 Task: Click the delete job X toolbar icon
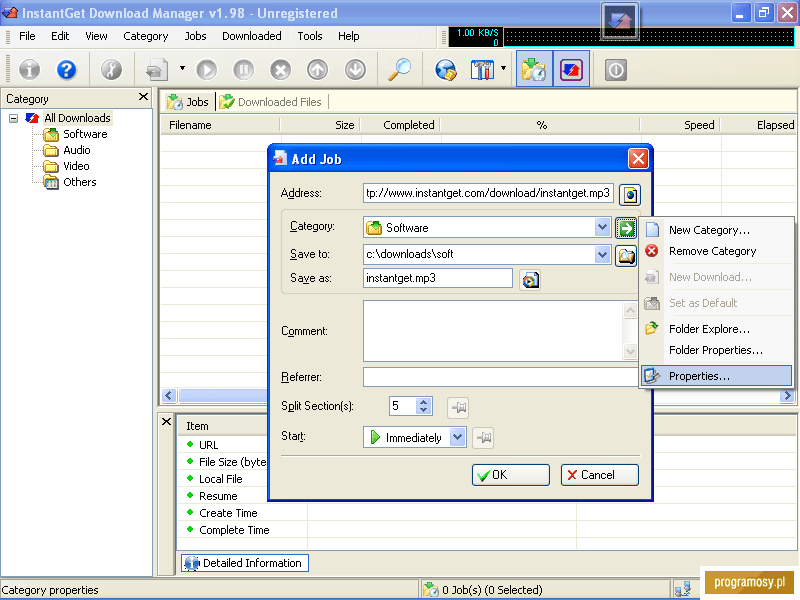280,69
